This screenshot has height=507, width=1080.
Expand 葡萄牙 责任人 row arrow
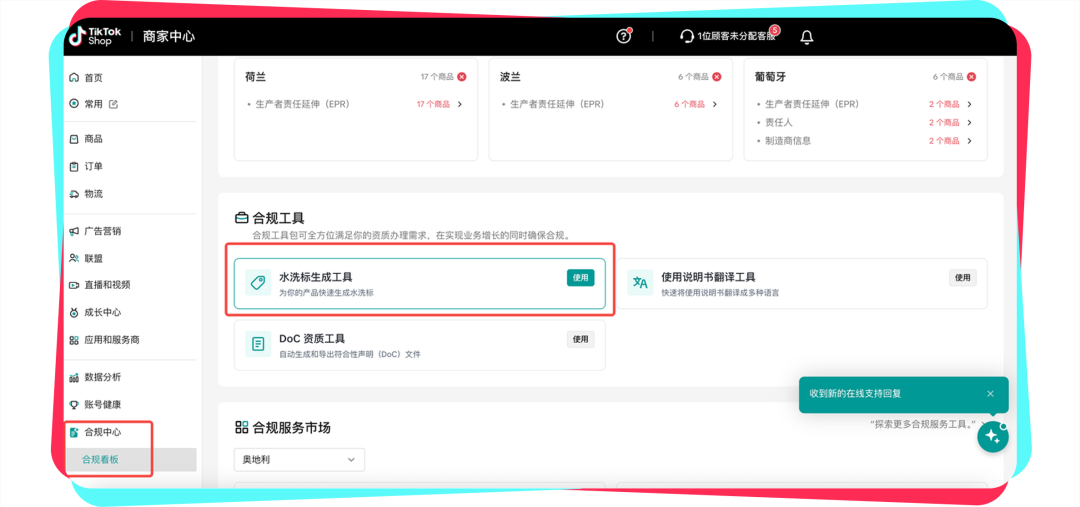969,123
